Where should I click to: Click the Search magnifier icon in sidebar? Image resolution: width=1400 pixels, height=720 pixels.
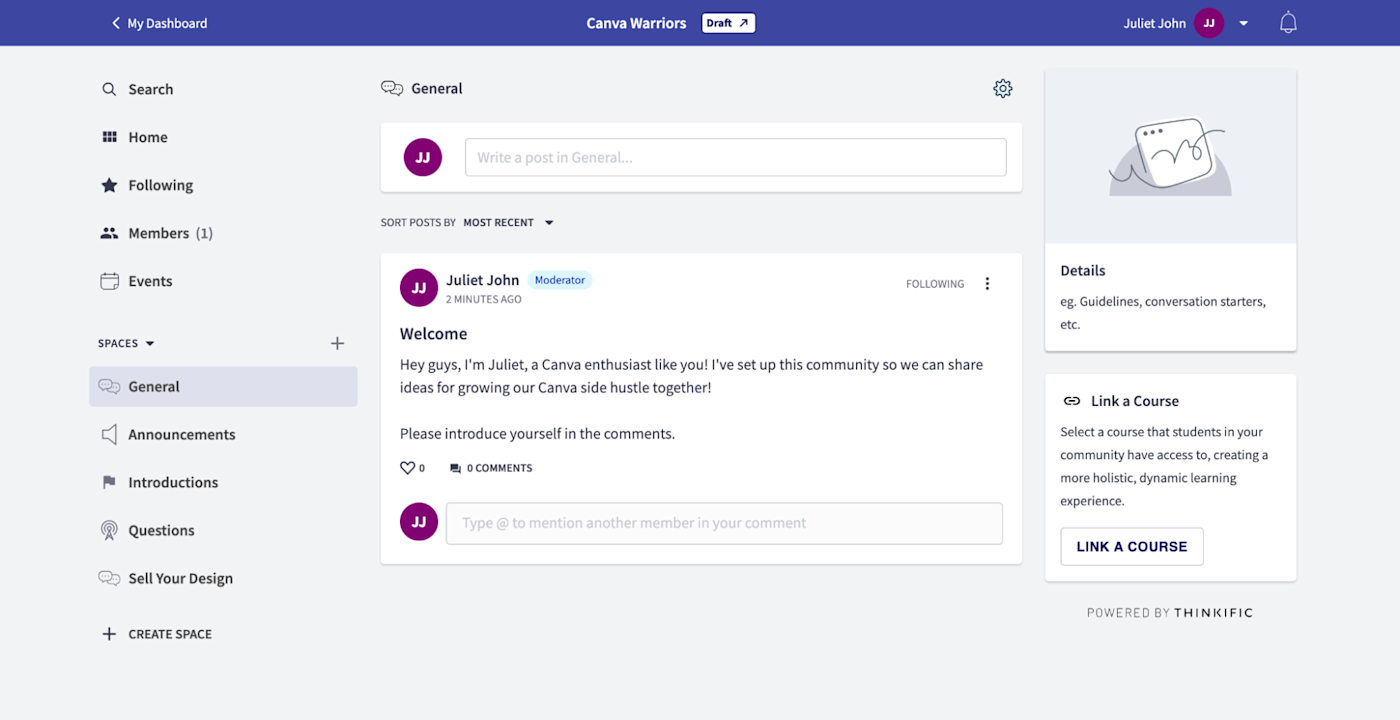coord(109,89)
